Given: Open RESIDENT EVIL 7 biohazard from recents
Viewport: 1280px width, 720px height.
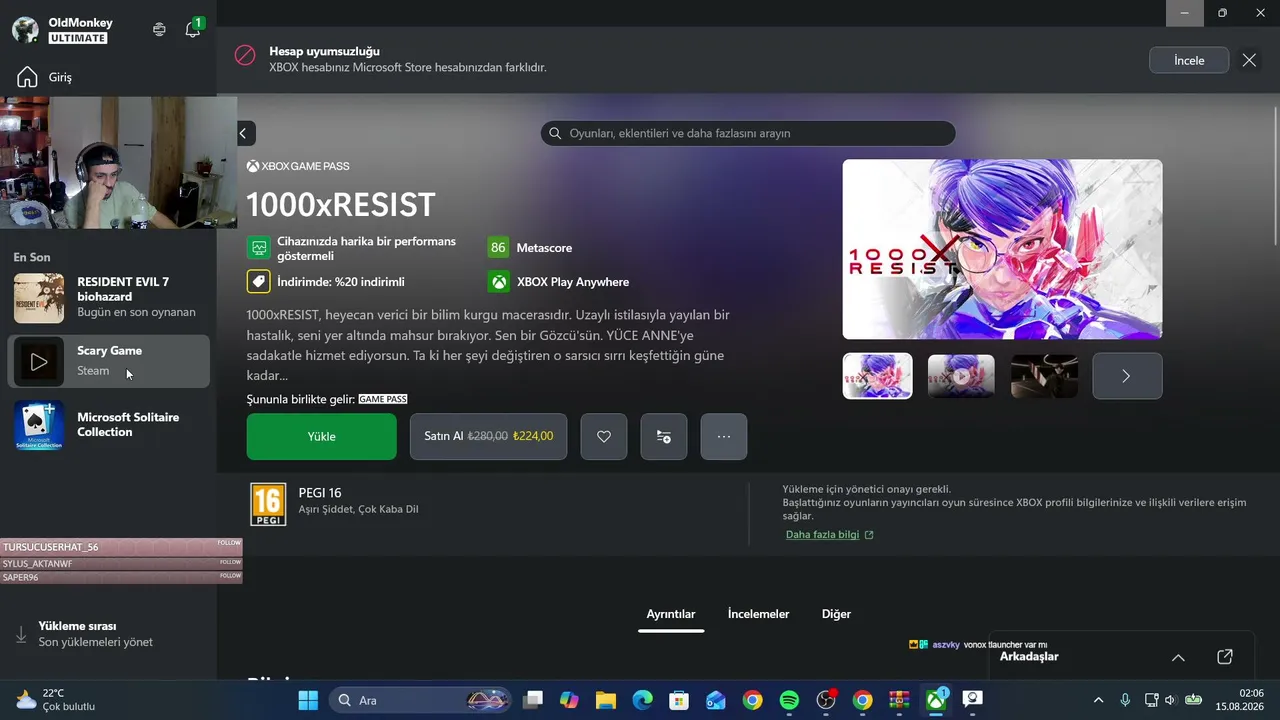Looking at the screenshot, I should [109, 298].
